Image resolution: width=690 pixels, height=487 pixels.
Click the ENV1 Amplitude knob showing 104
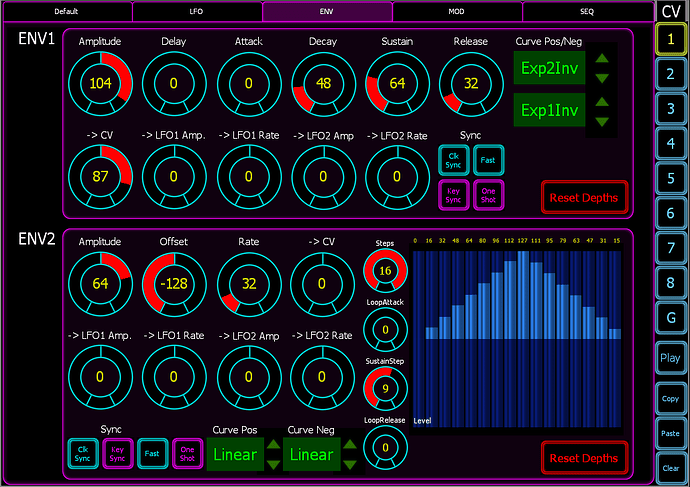(100, 84)
